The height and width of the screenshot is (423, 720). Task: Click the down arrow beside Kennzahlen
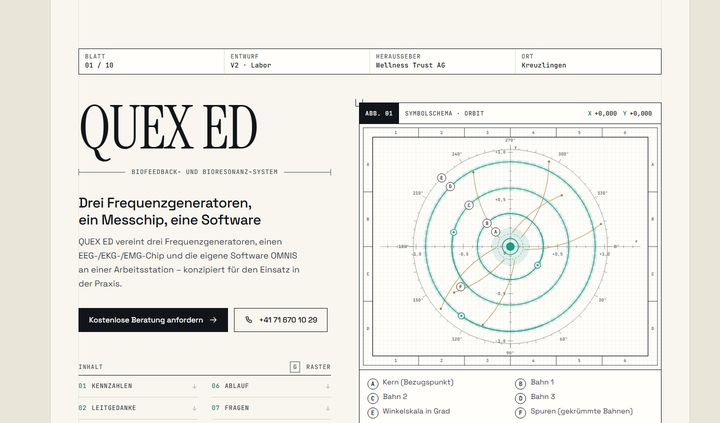click(x=194, y=386)
